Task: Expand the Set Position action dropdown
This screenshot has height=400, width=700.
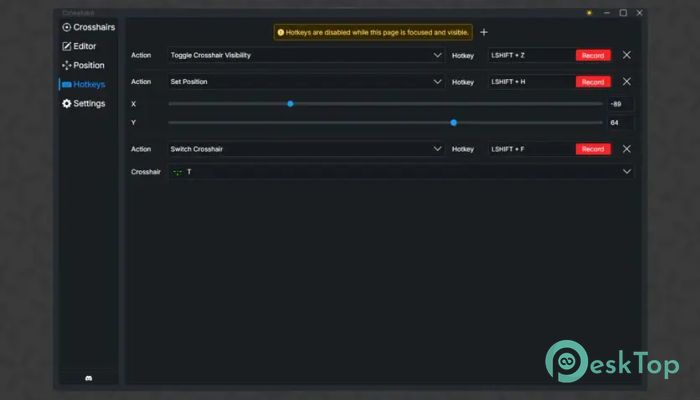Action: (306, 82)
